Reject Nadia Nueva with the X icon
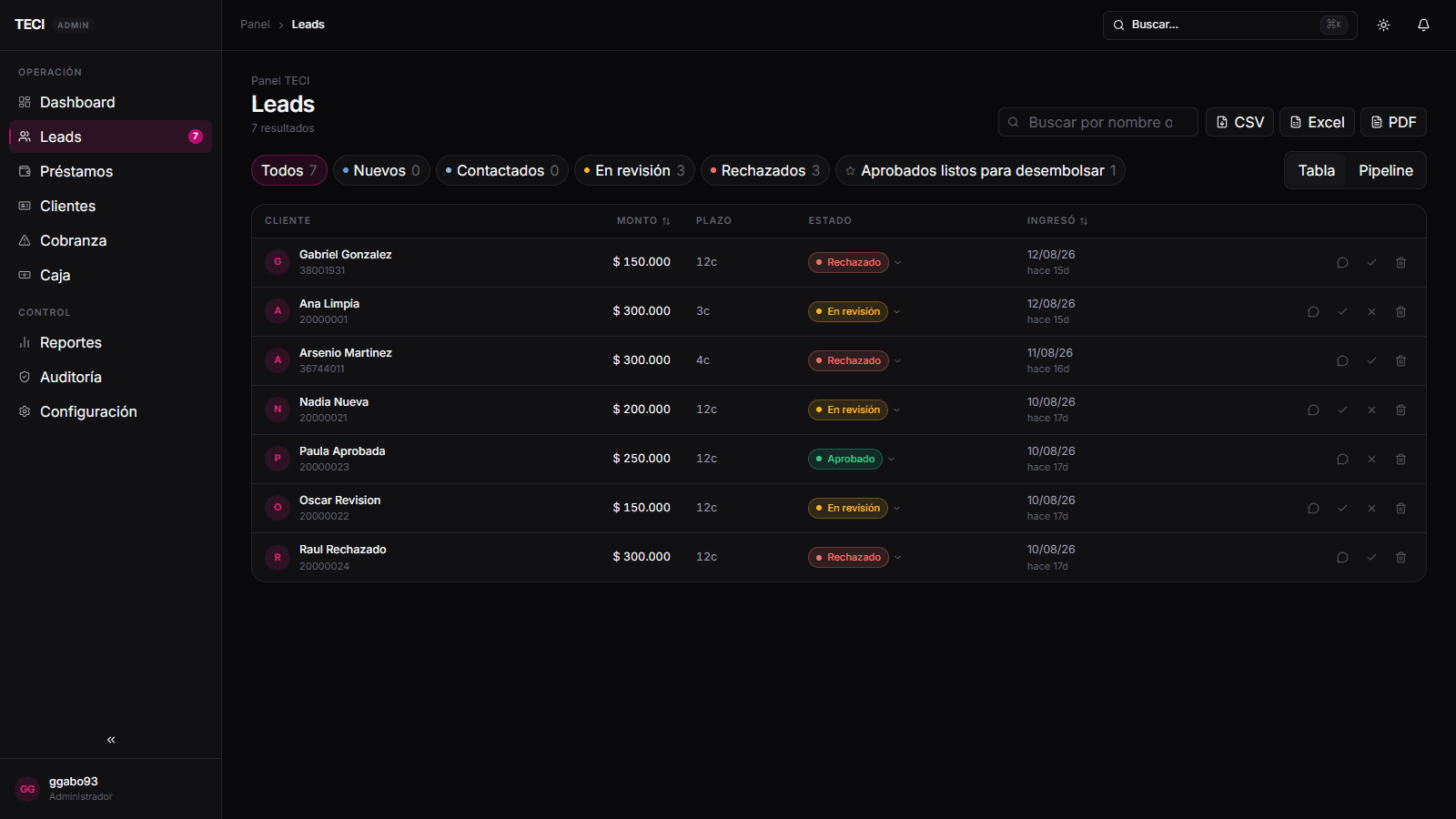 click(x=1371, y=410)
